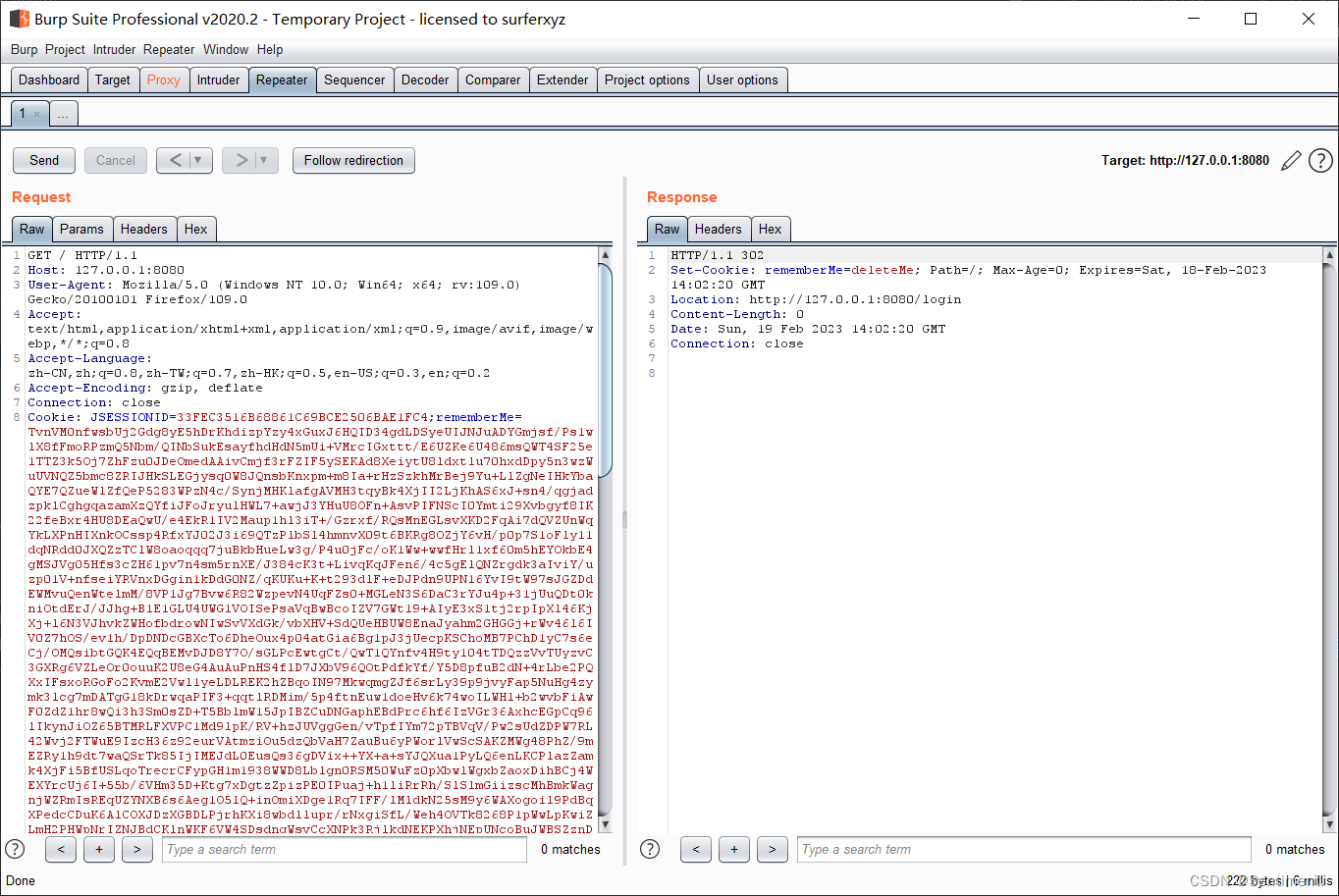The image size is (1339, 896).
Task: Open the Project menu
Action: pos(65,49)
